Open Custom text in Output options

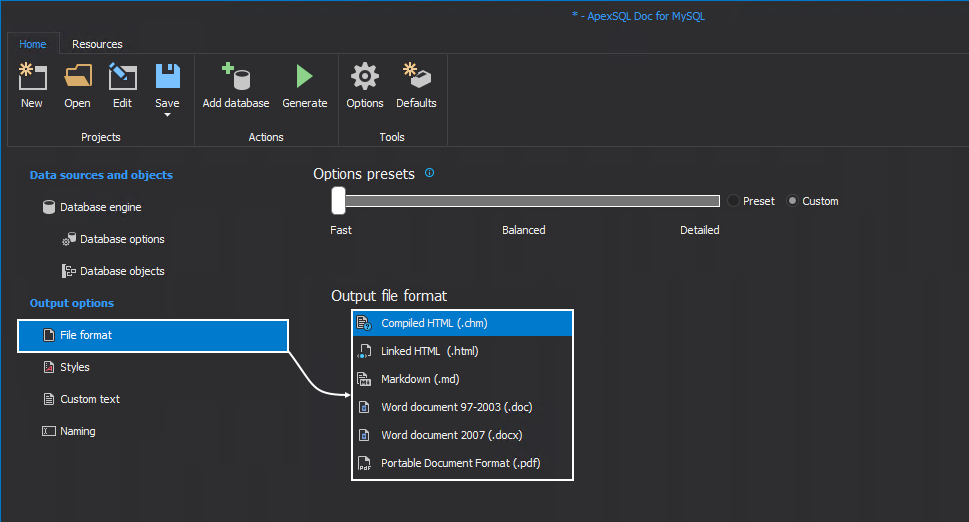(x=90, y=399)
